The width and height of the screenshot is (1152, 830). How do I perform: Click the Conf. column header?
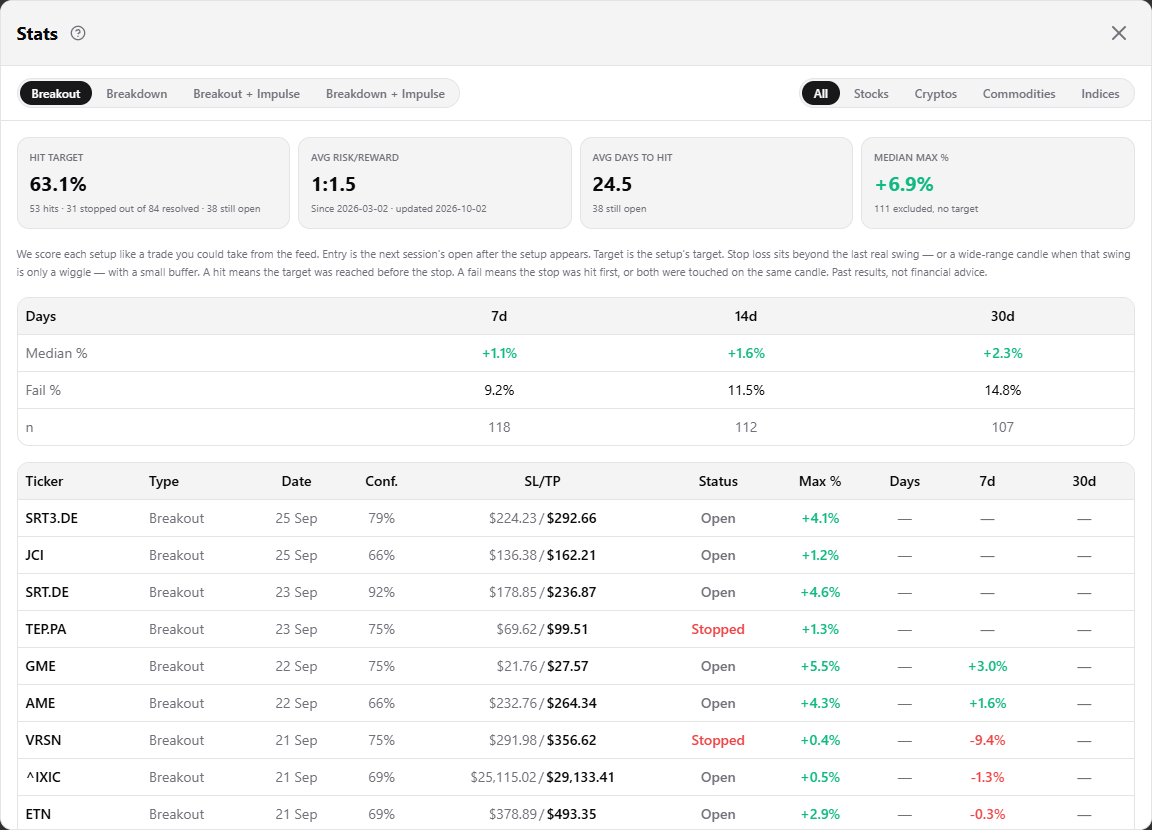coord(381,481)
